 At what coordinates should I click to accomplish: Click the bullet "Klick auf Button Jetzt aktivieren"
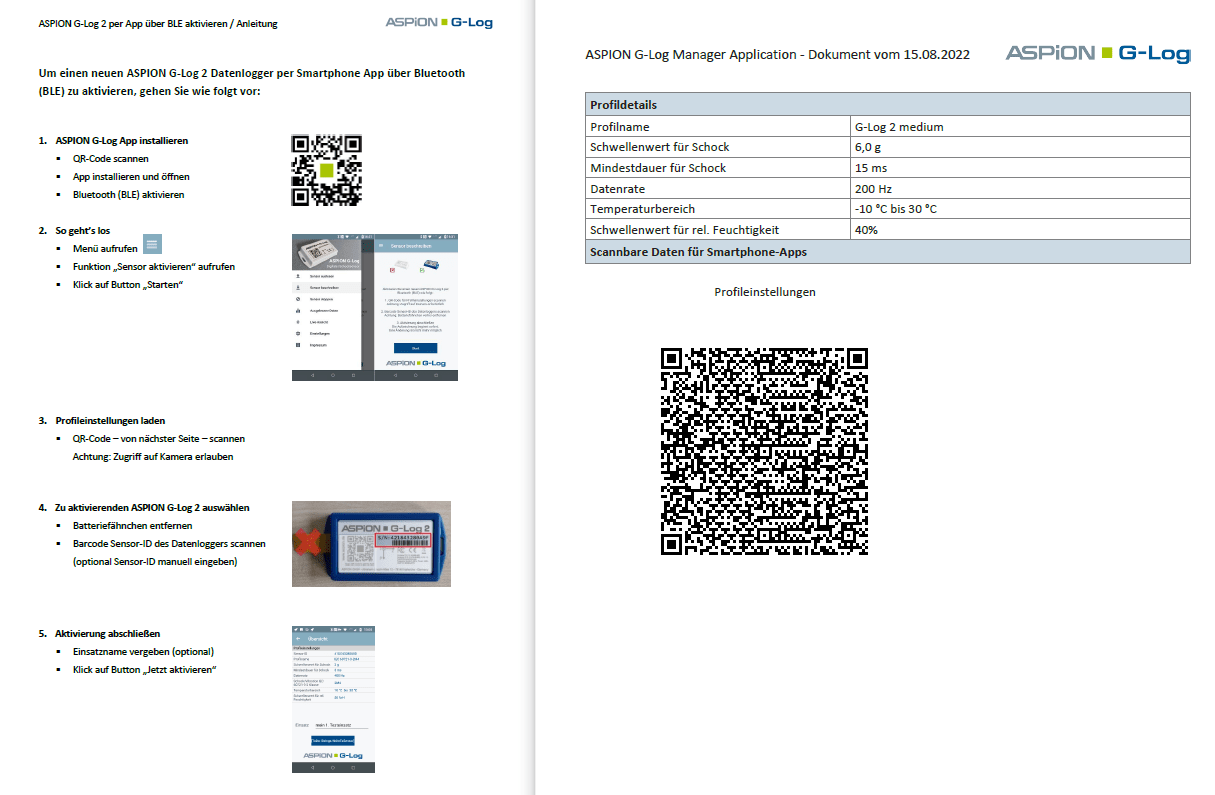[x=145, y=670]
